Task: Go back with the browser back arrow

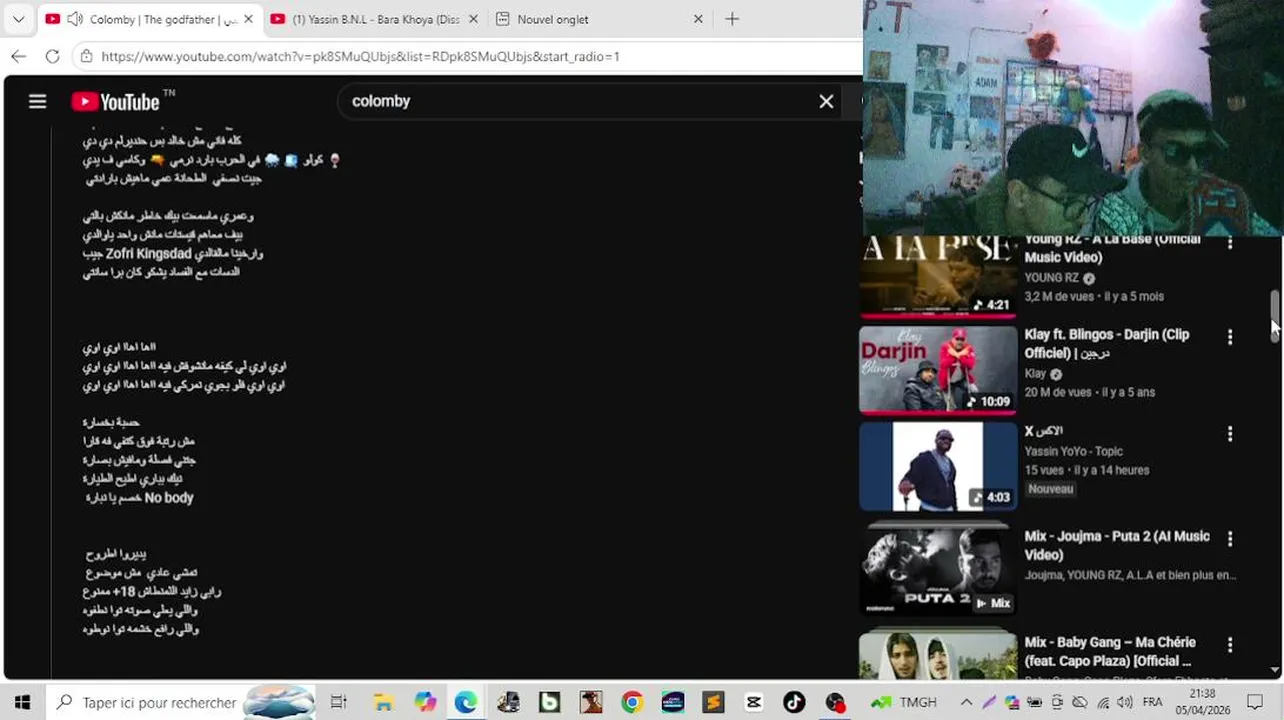Action: point(18,56)
